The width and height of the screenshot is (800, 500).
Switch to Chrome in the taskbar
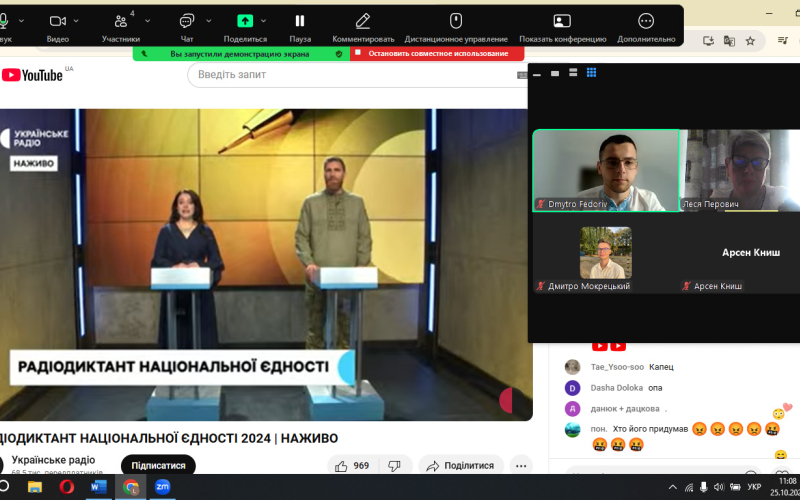[x=131, y=487]
